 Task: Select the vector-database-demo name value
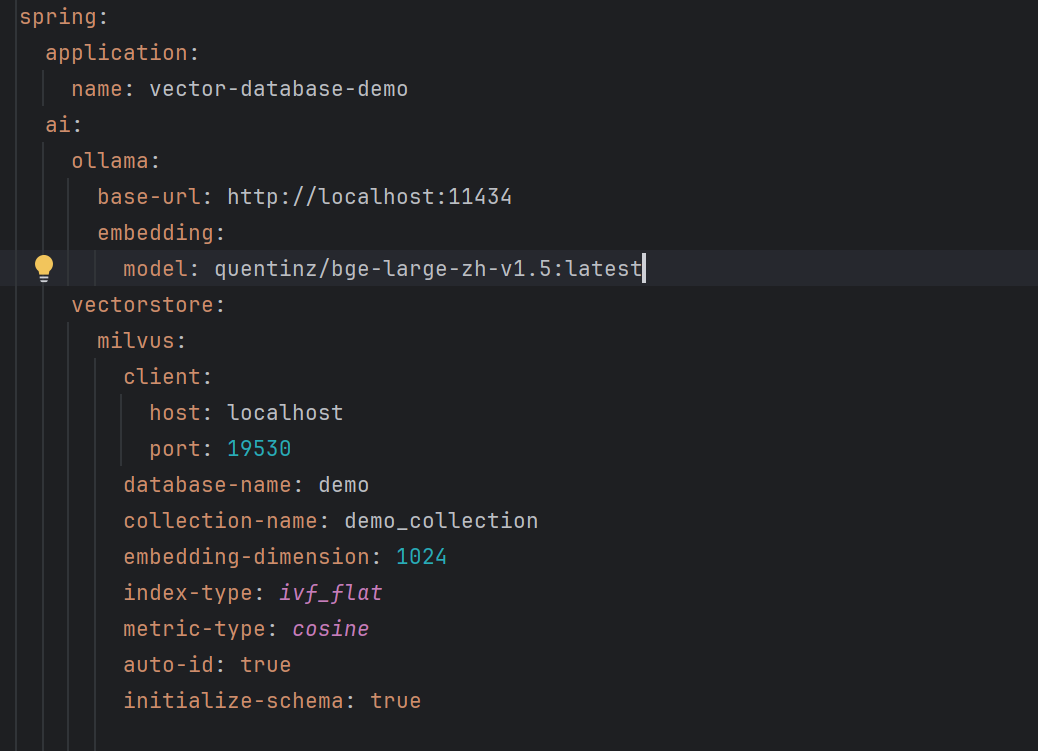click(x=278, y=89)
